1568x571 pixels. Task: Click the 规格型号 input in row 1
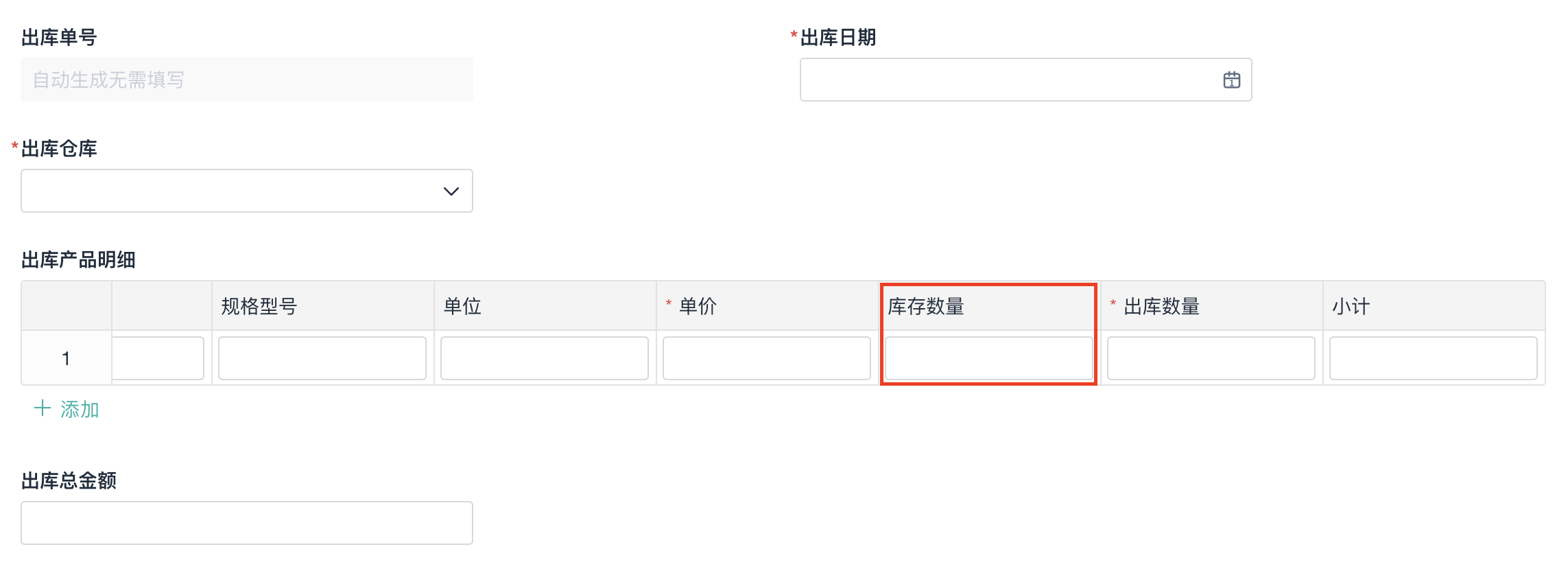(322, 358)
